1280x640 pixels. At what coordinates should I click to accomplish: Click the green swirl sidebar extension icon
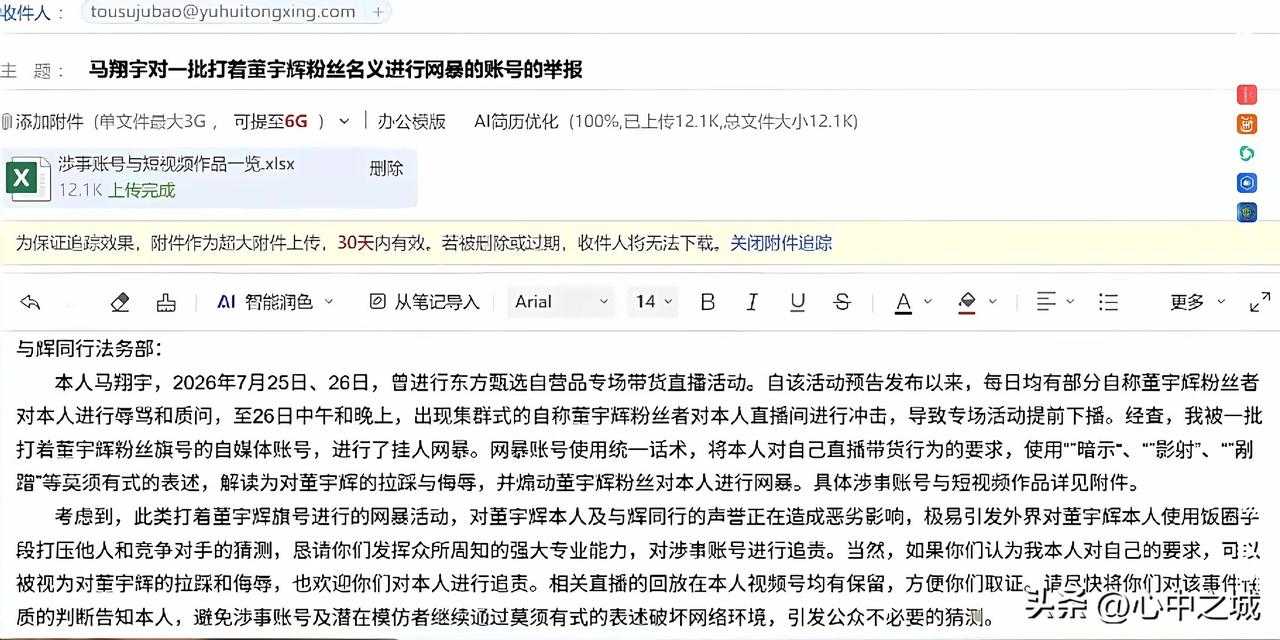1247,153
